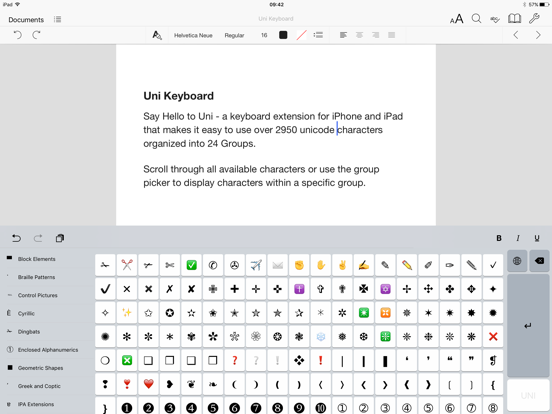Insert the snowflake character
Screen dimensions: 552x414
point(321,337)
